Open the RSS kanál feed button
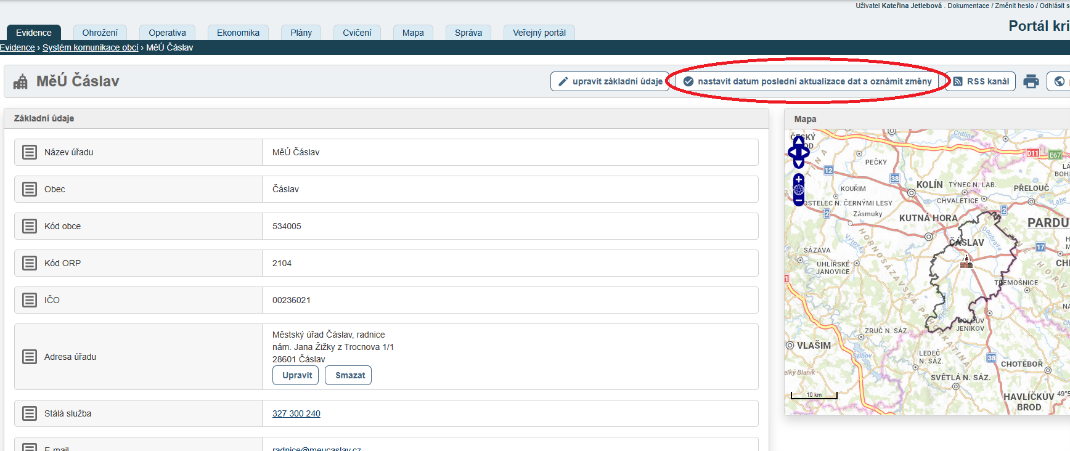1070x451 pixels. tap(979, 81)
